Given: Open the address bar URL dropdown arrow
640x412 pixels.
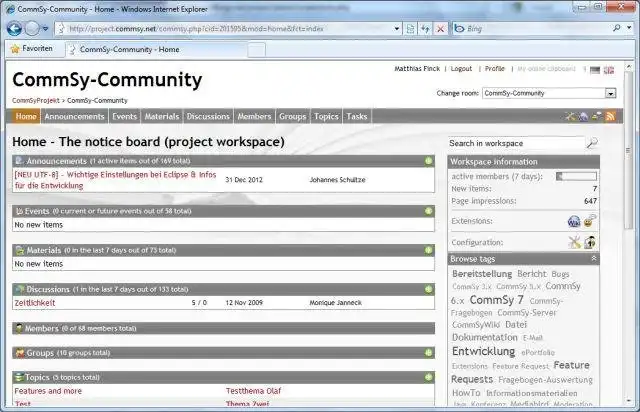Looking at the screenshot, I should 396,29.
